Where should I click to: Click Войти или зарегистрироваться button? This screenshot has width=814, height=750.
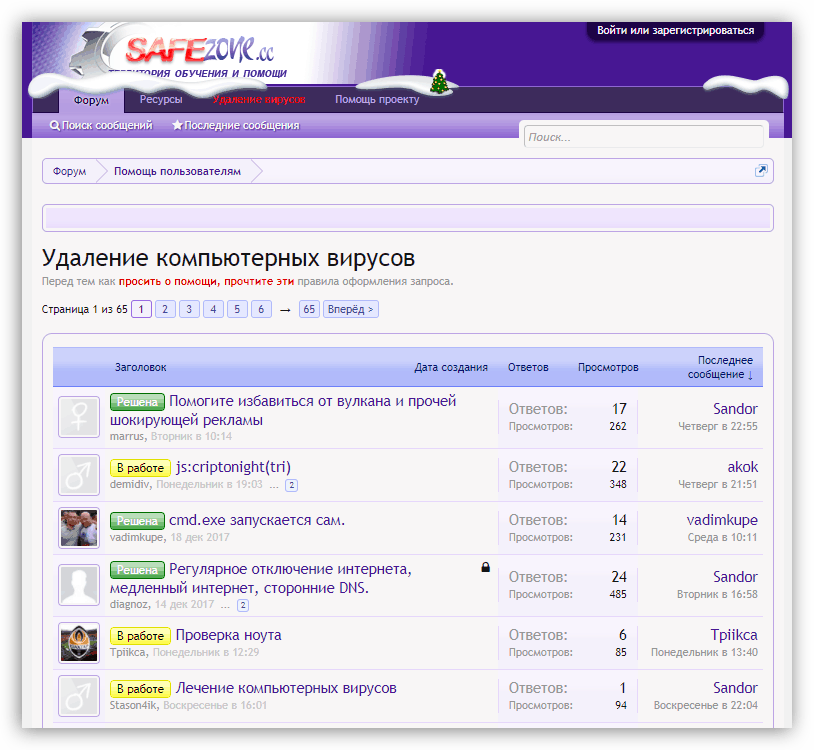coord(675,31)
